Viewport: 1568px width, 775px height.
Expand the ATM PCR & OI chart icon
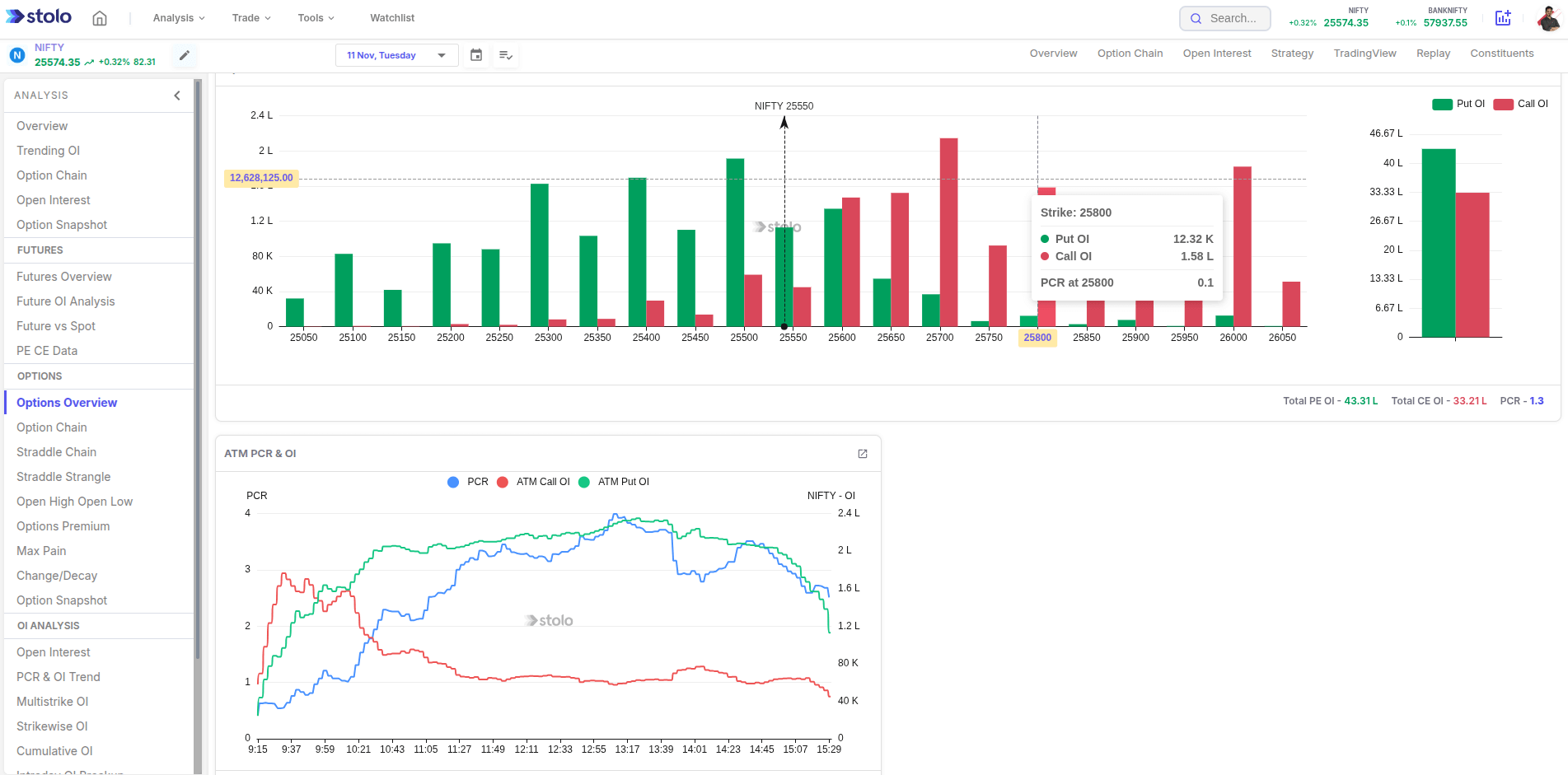(863, 454)
